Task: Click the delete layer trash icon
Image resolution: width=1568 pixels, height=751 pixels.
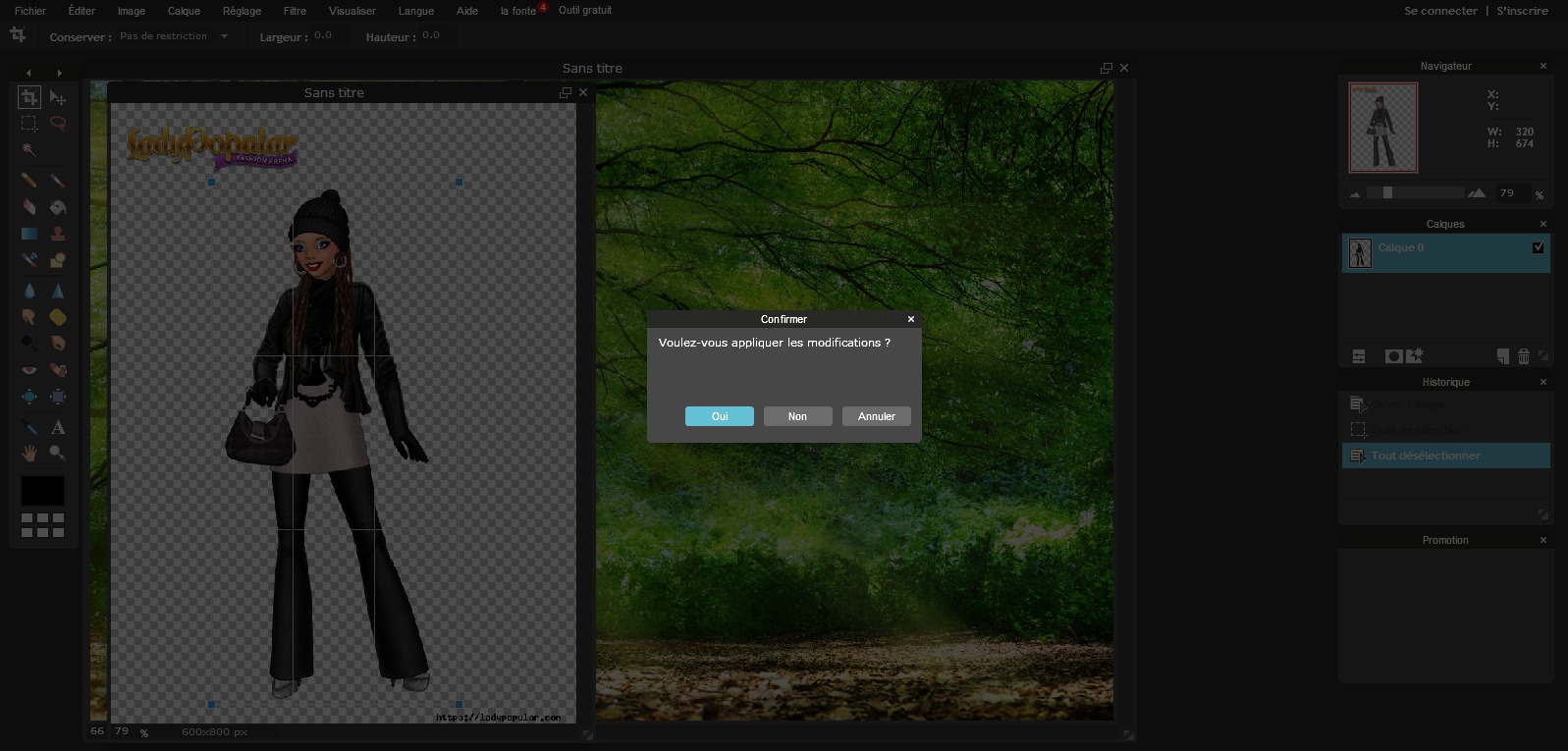Action: coord(1523,356)
